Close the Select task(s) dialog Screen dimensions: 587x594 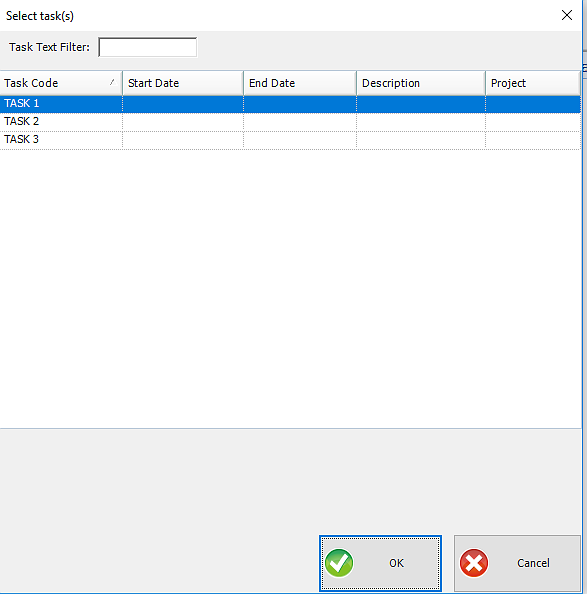click(x=567, y=15)
